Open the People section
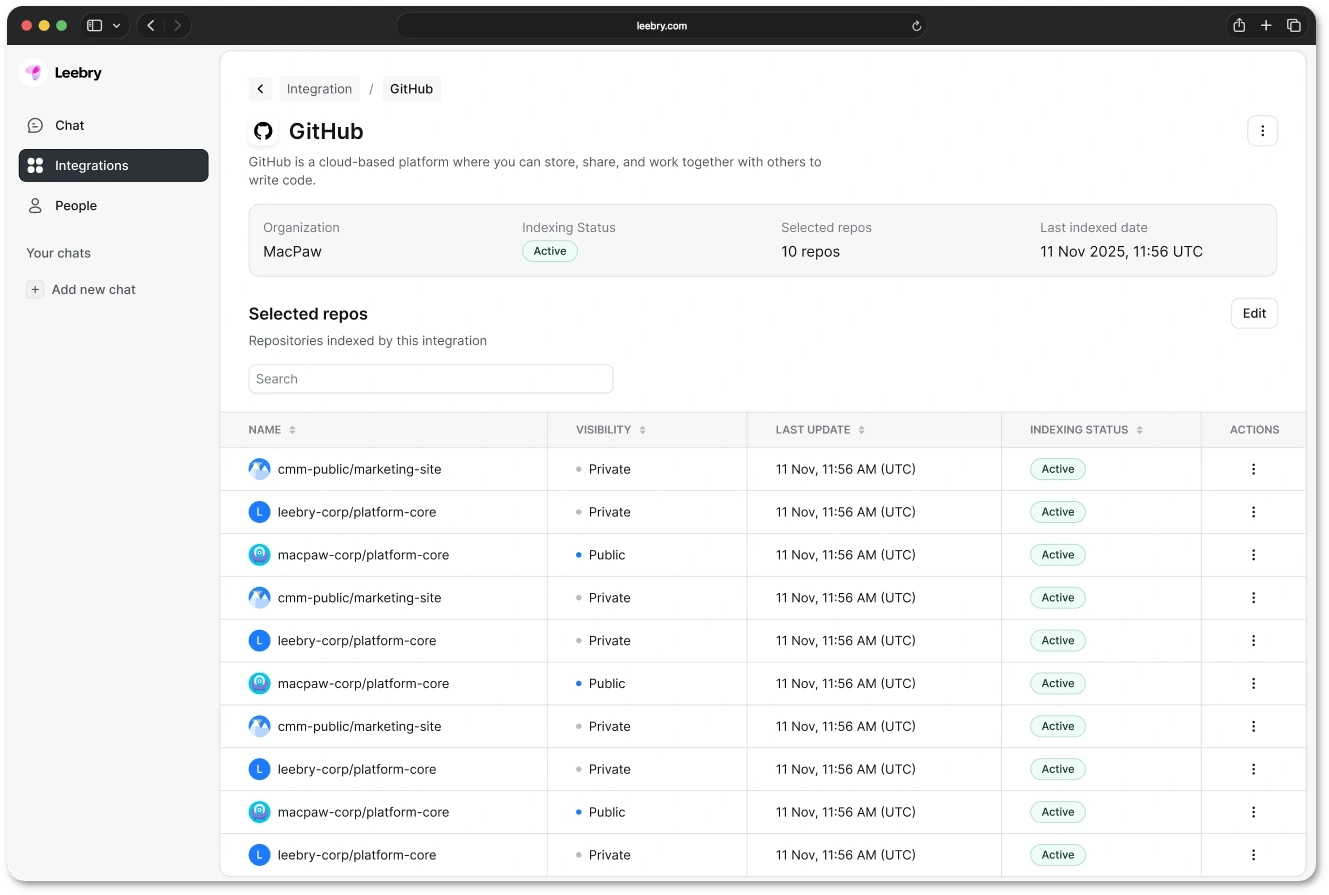 (x=113, y=205)
